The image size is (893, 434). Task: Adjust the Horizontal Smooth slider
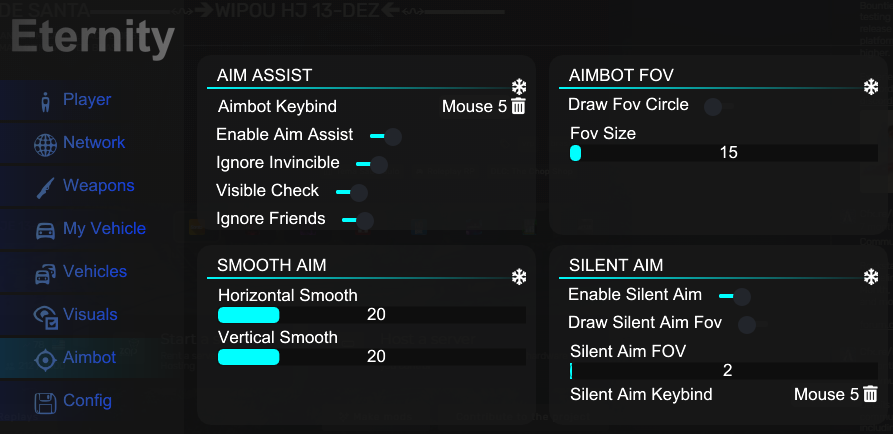pos(372,314)
